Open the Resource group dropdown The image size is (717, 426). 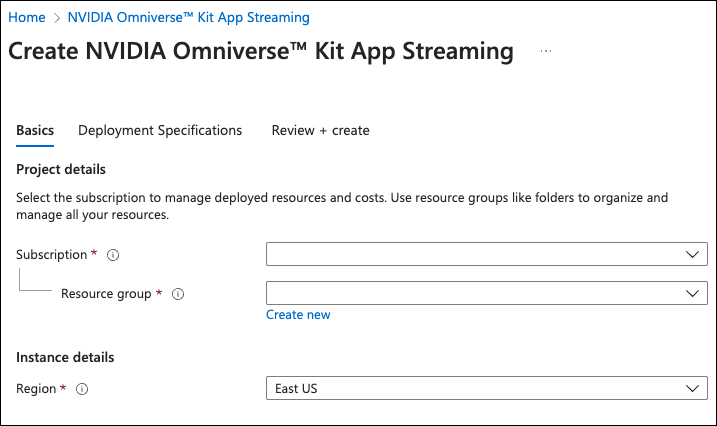click(487, 293)
